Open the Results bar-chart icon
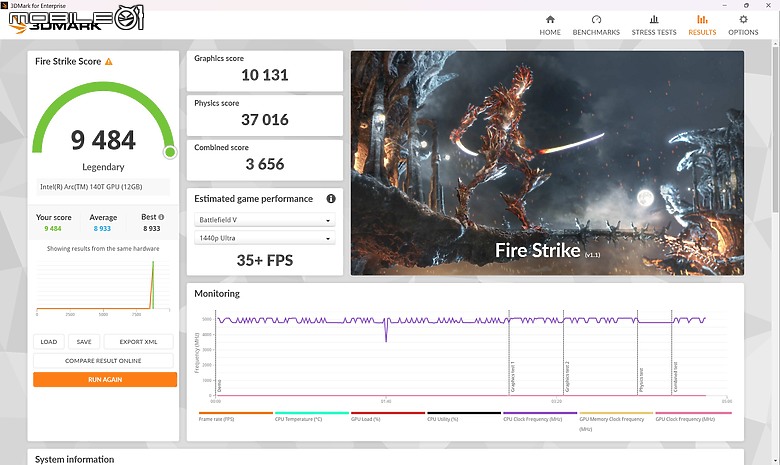Screen dimensions: 780x465 point(702,19)
